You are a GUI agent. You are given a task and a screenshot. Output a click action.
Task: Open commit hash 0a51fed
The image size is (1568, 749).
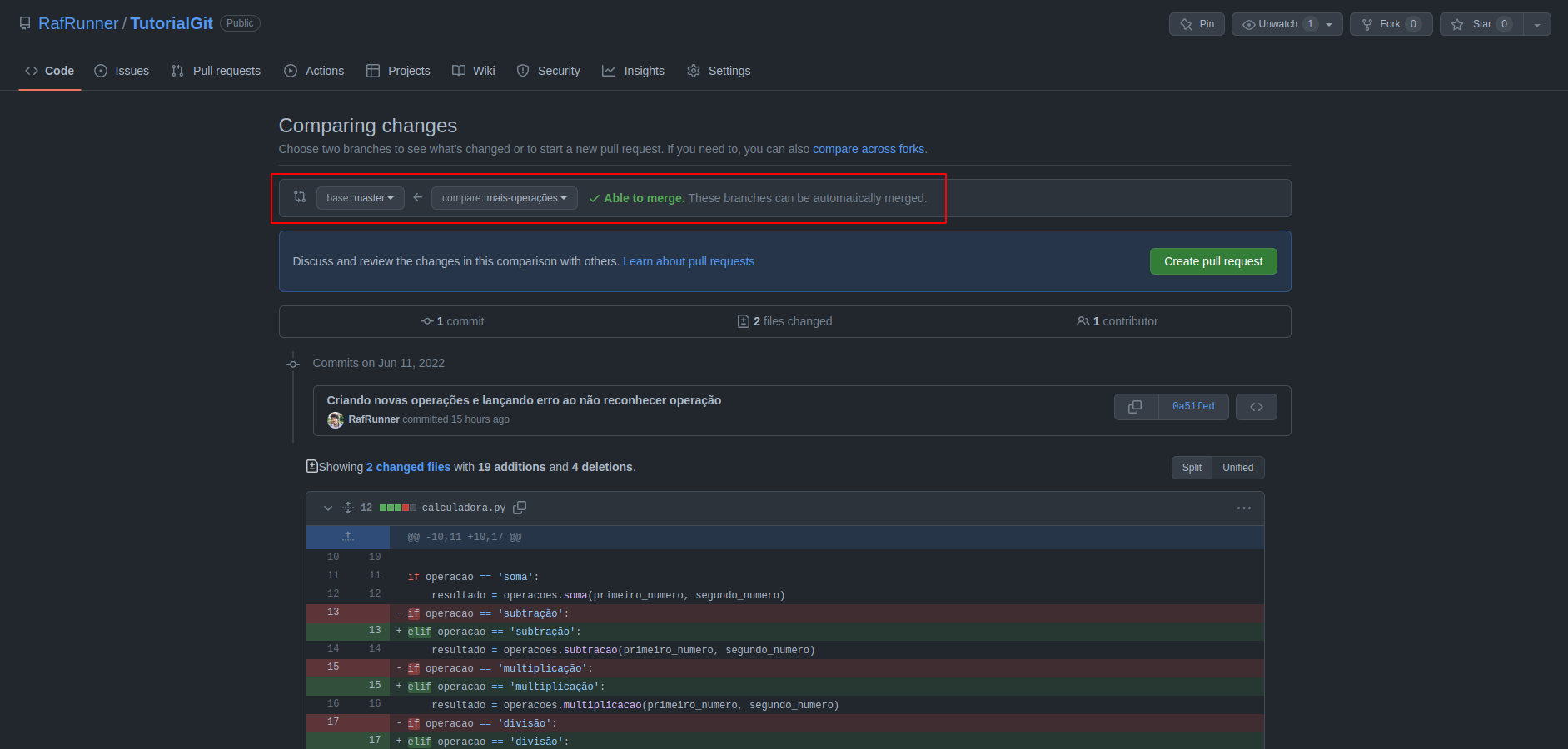pyautogui.click(x=1193, y=407)
